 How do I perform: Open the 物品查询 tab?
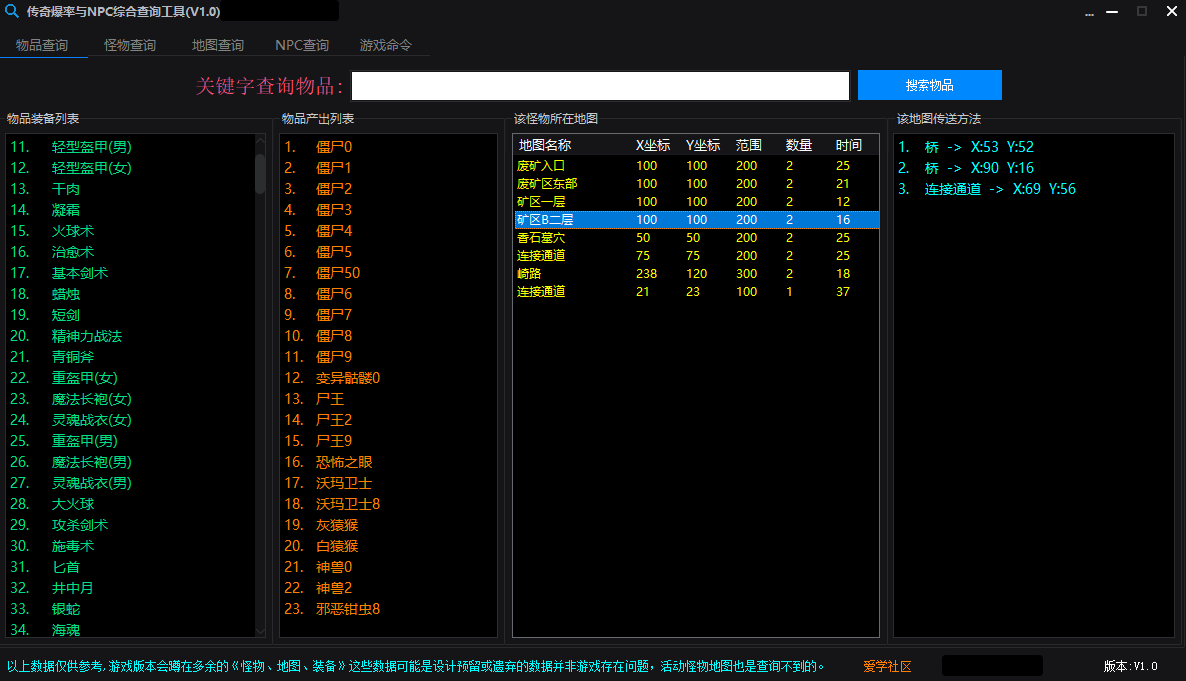coord(42,45)
